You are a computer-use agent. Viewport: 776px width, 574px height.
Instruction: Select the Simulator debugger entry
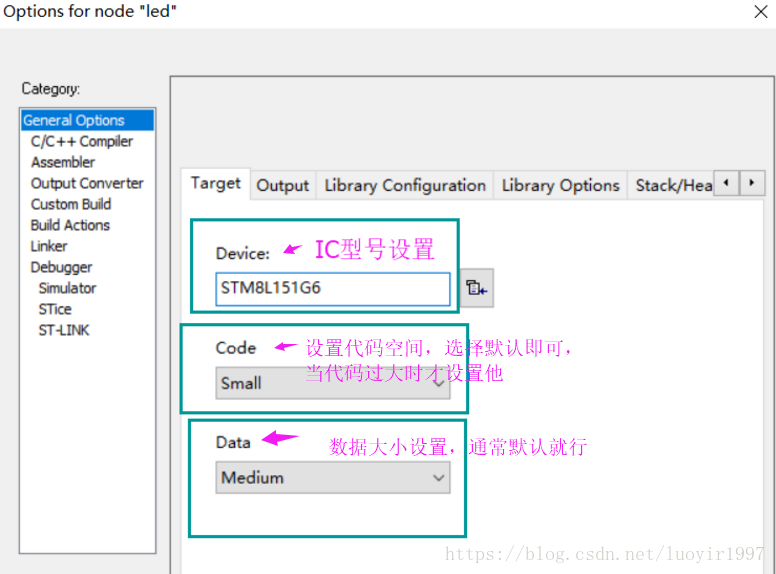point(67,288)
